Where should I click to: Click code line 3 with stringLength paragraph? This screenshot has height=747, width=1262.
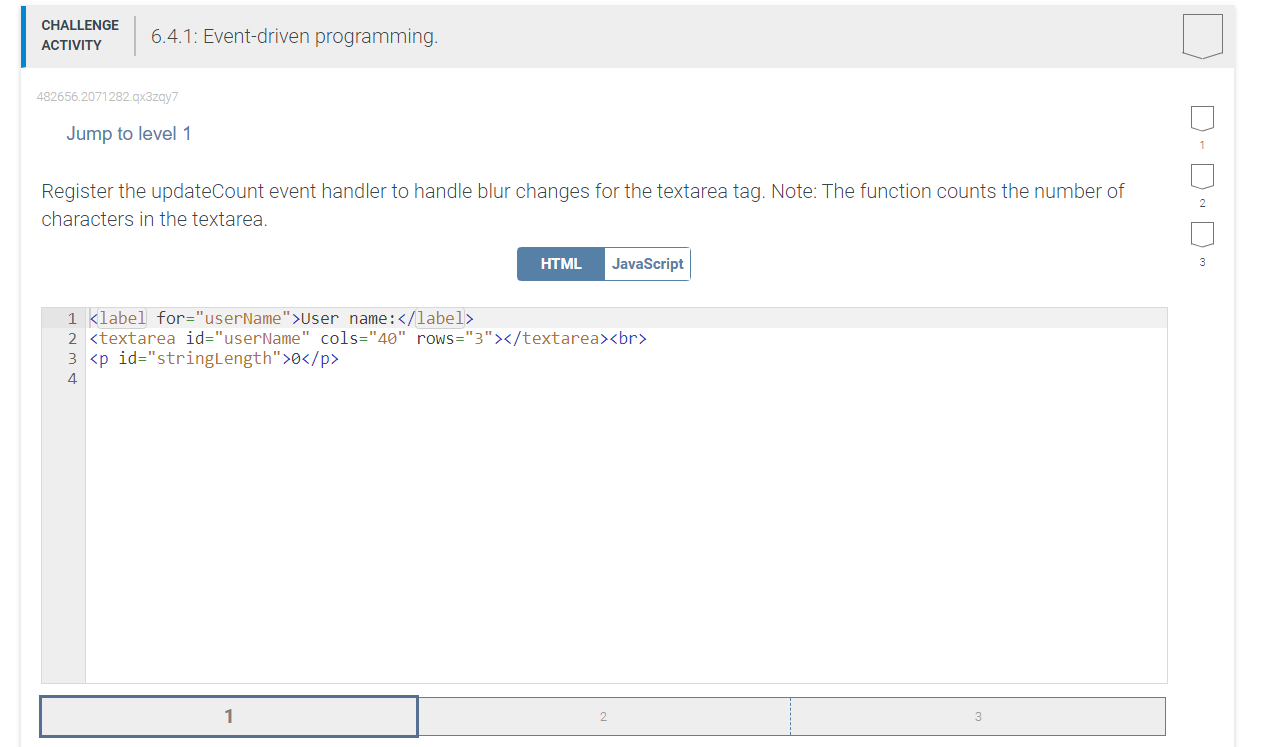point(214,359)
